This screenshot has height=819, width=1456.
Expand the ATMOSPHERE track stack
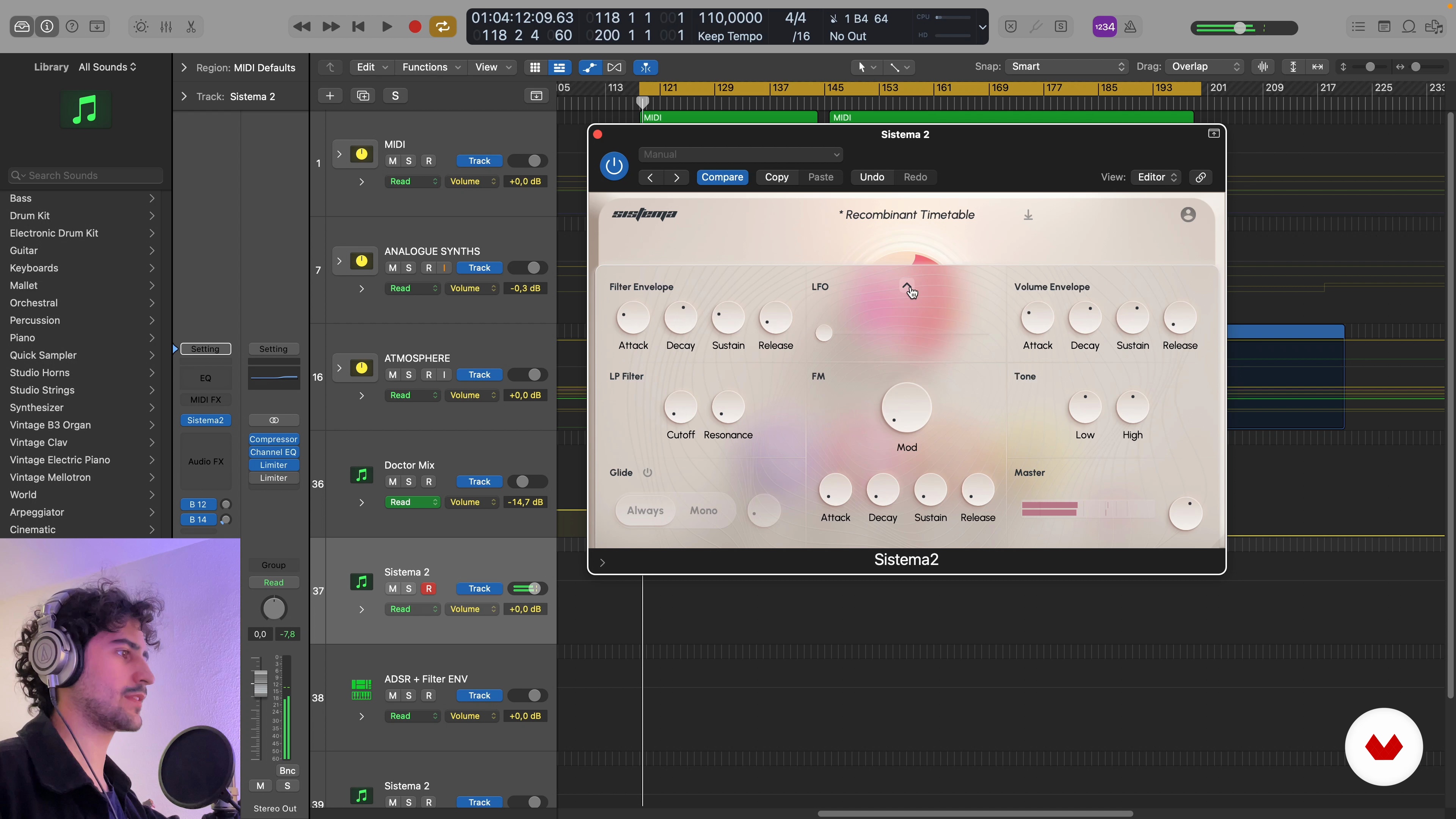tap(339, 368)
